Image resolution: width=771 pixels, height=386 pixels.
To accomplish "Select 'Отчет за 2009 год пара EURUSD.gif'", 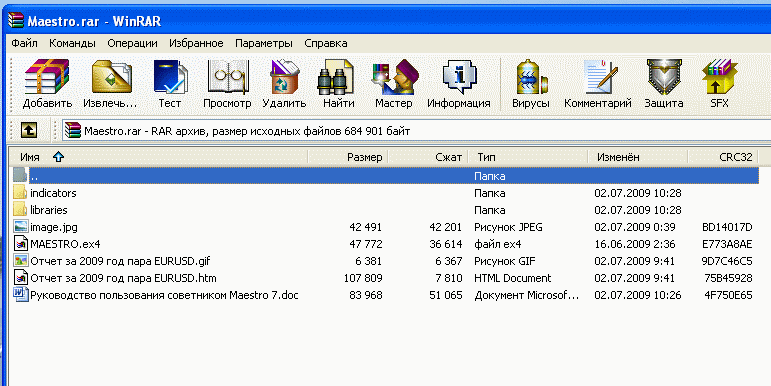I will click(x=120, y=261).
